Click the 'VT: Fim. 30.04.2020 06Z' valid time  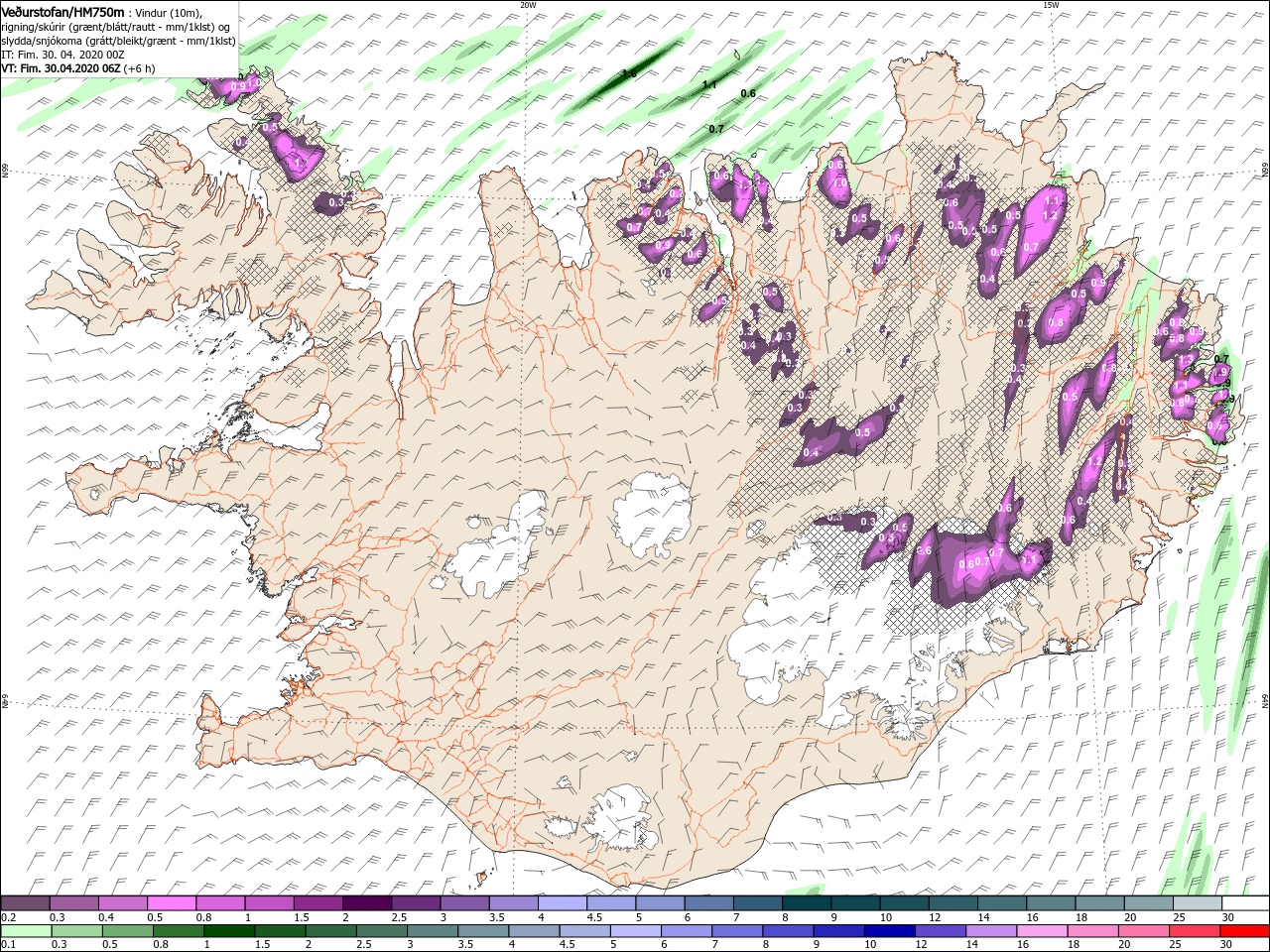61,68
